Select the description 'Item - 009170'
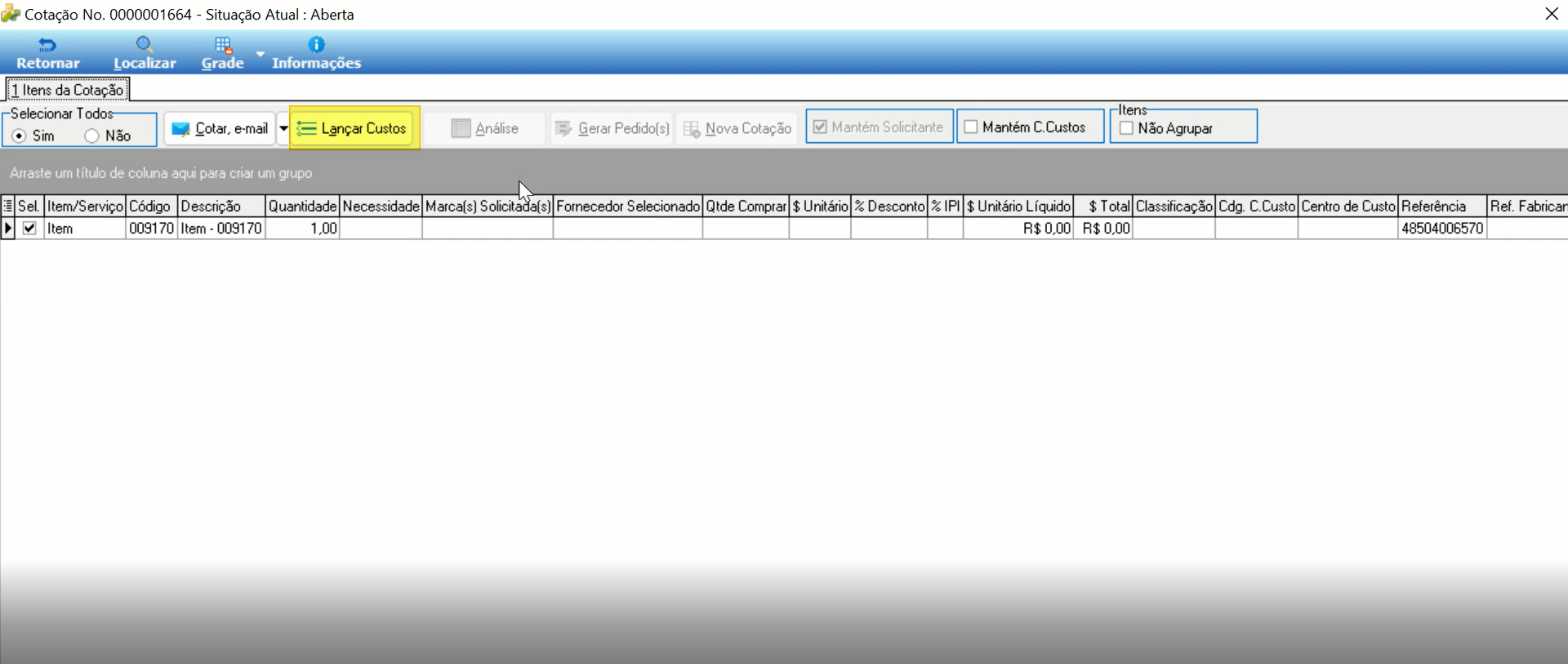1568x664 pixels. [x=221, y=229]
